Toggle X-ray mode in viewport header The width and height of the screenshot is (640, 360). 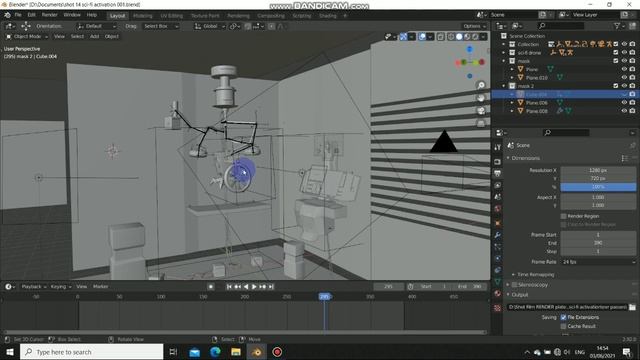click(440, 37)
